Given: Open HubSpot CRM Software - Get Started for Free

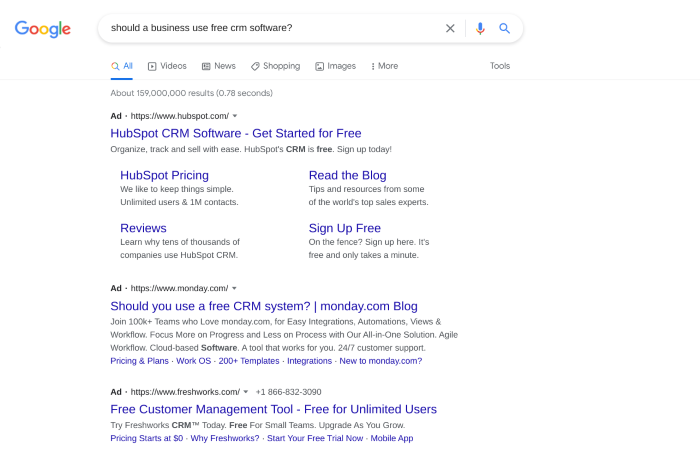Looking at the screenshot, I should (x=236, y=133).
